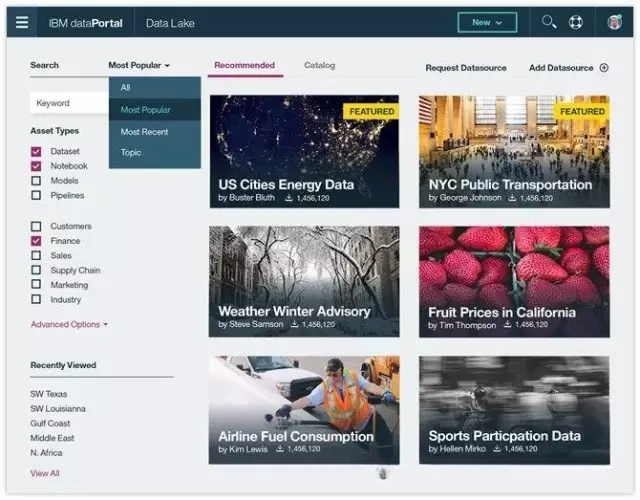Image resolution: width=640 pixels, height=500 pixels.
Task: Click the IBM dataPortal logo
Action: pyautogui.click(x=86, y=23)
